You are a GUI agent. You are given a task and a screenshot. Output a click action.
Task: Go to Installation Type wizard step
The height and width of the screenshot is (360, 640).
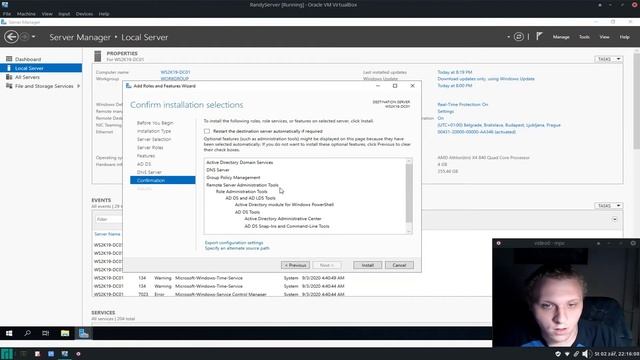[x=154, y=131]
